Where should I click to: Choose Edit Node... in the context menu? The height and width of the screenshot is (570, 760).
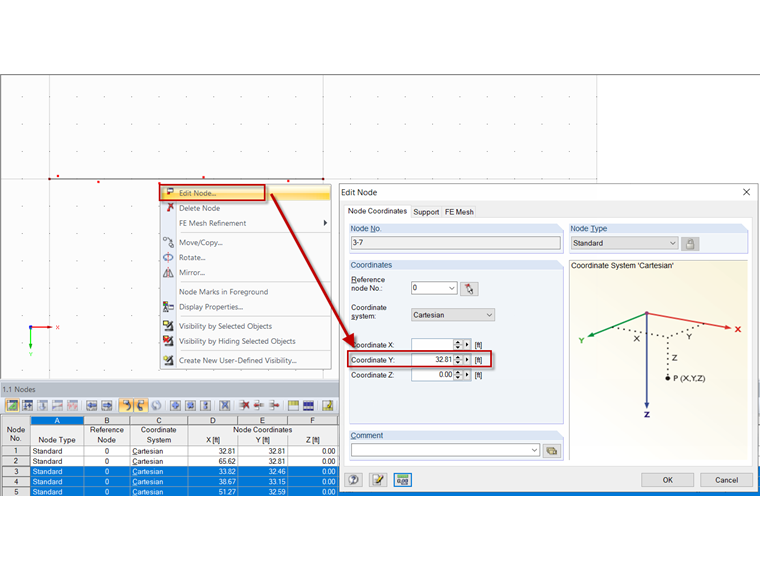pos(246,193)
